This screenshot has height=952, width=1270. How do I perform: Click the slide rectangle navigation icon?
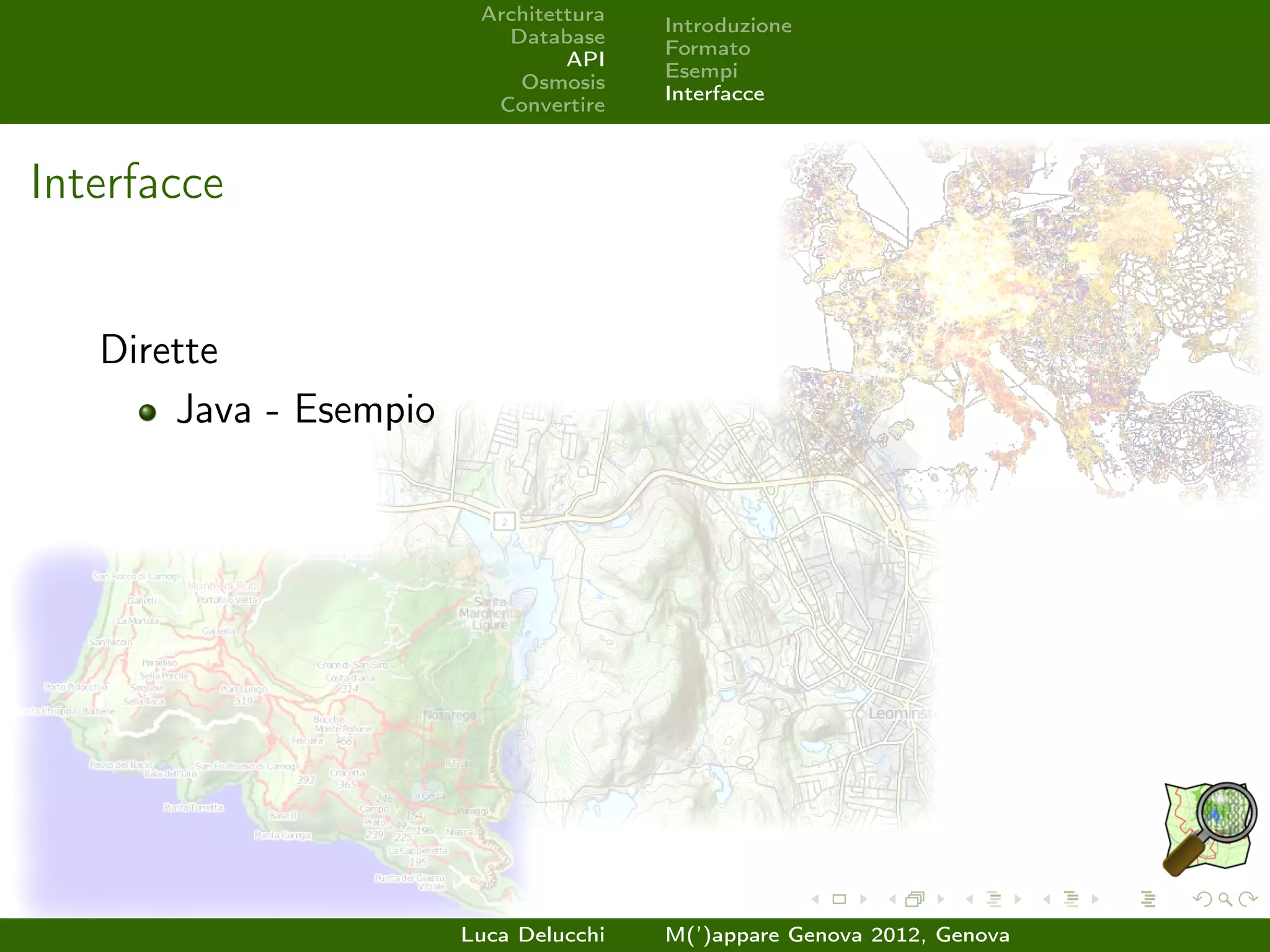(x=839, y=899)
